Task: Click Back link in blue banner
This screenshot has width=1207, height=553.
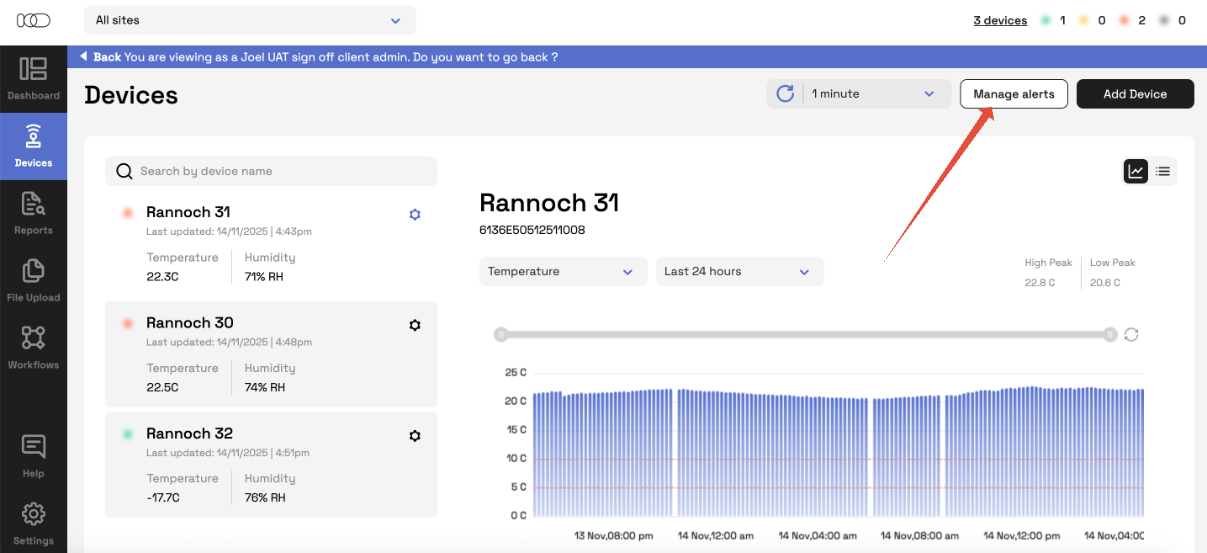Action: pyautogui.click(x=107, y=57)
